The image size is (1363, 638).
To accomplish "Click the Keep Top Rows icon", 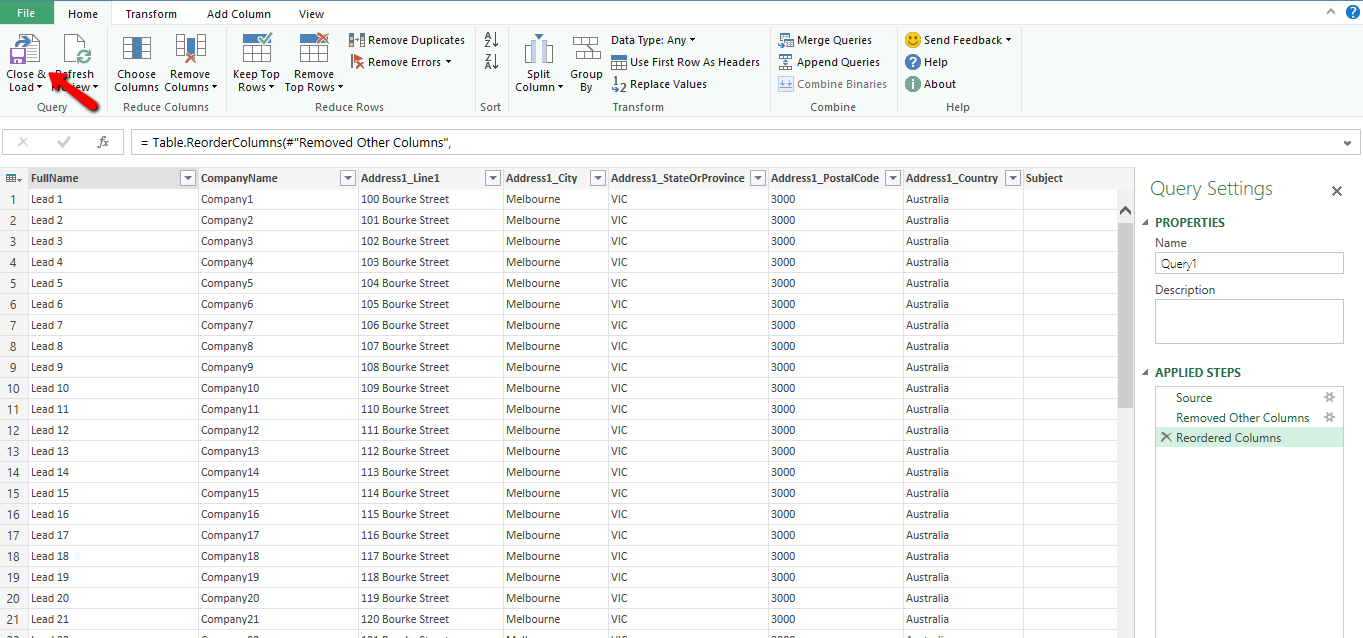I will [257, 49].
